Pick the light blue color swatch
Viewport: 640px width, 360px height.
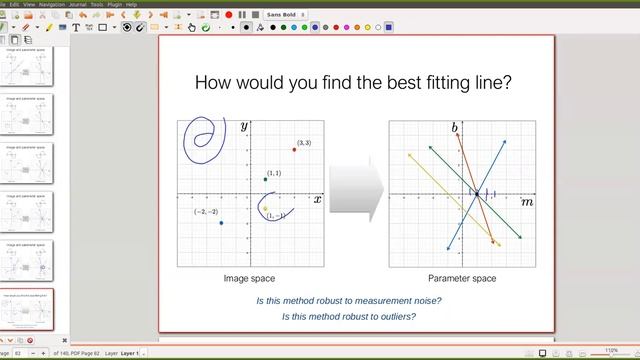click(x=294, y=28)
